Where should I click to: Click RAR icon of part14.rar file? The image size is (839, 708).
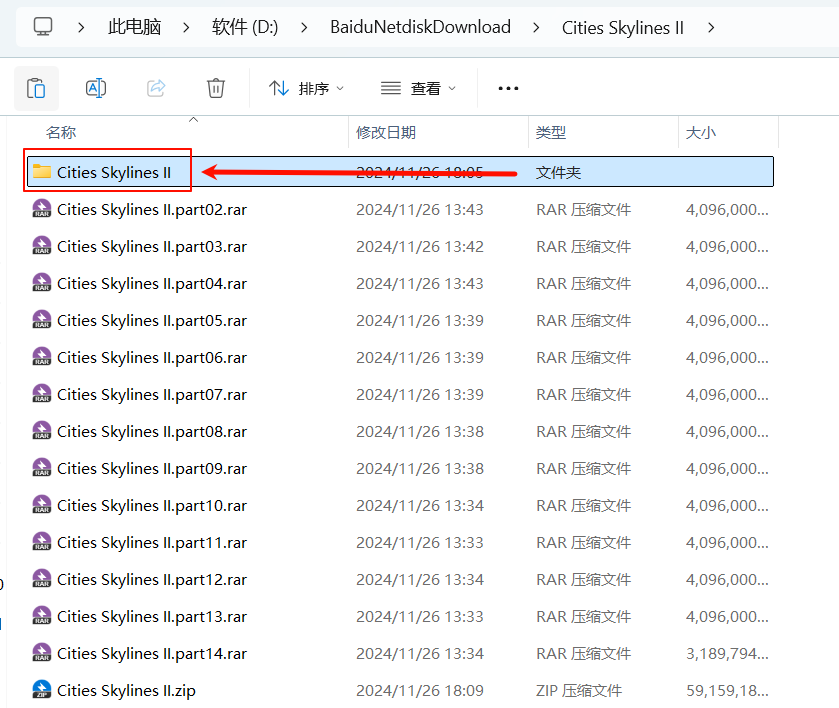[x=42, y=652]
